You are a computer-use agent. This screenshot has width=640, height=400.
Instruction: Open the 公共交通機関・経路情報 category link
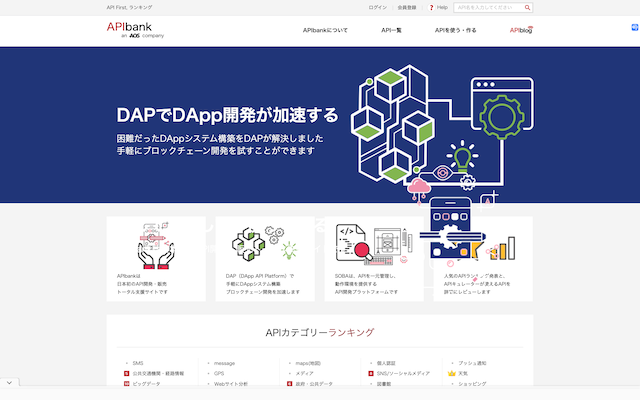[x=158, y=373]
